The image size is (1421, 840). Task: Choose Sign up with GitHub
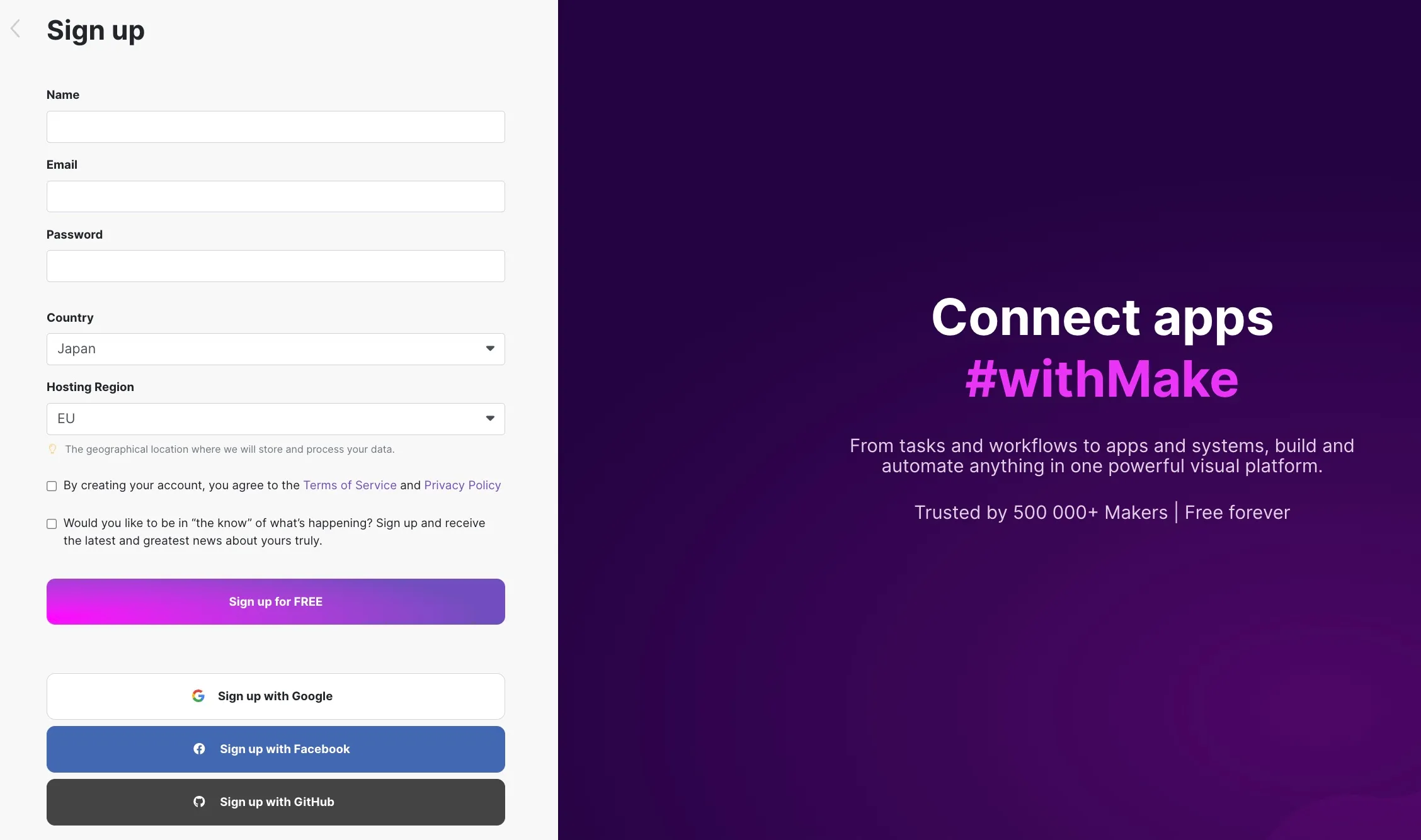coord(275,802)
